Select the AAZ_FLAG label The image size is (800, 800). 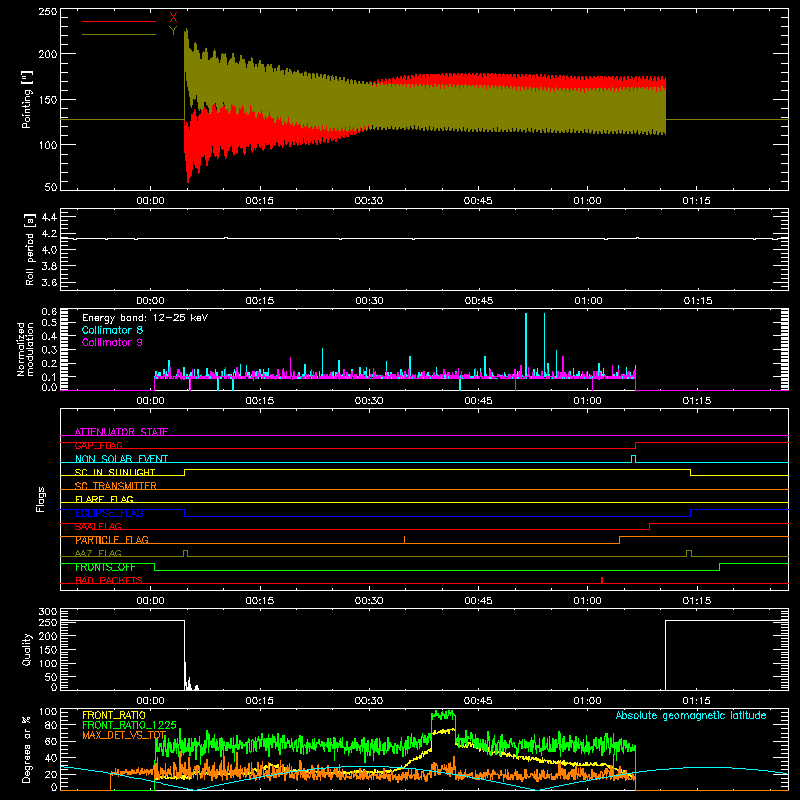pos(98,553)
